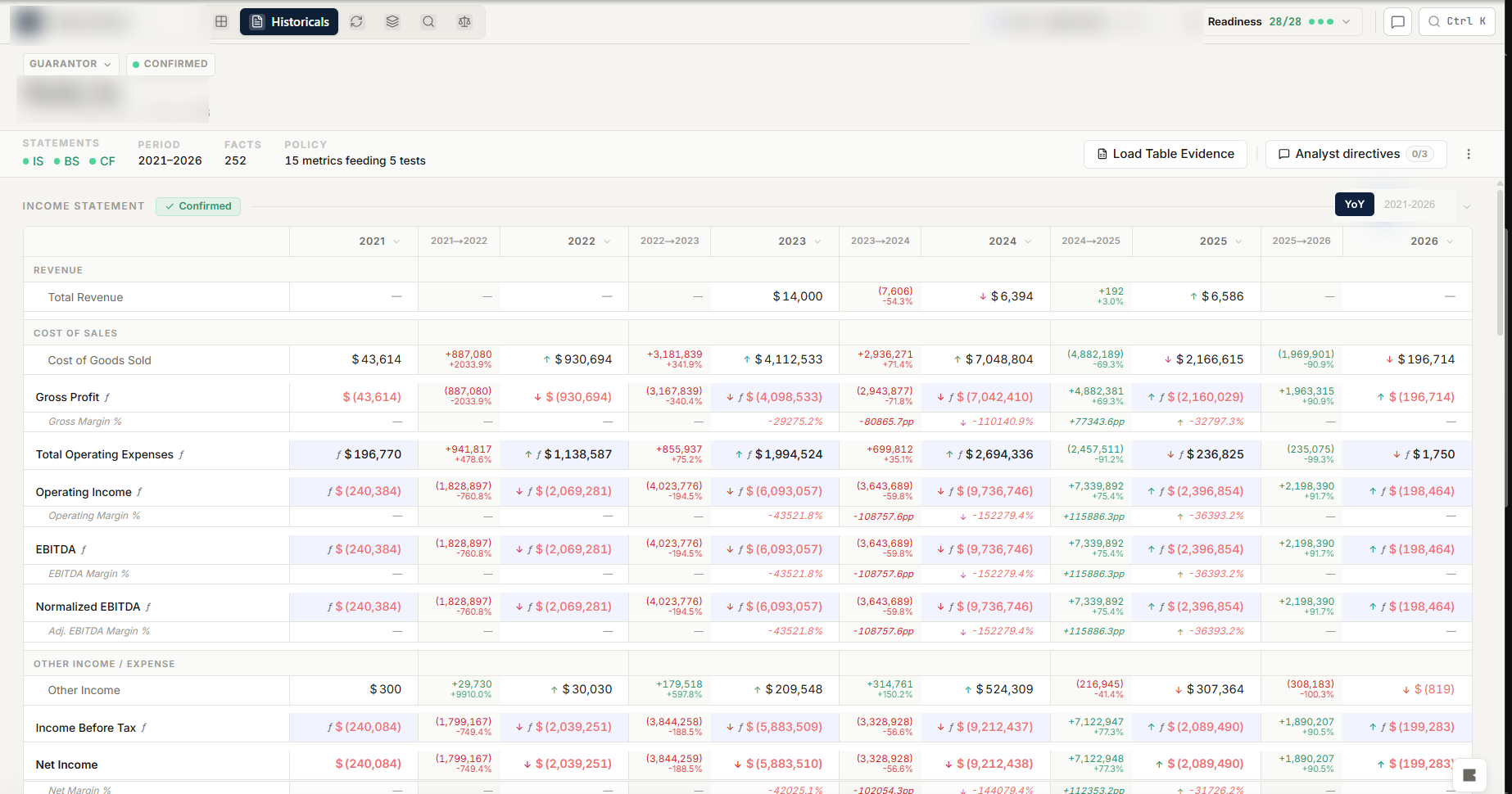The image size is (1512, 794).
Task: Select the BS statement indicator
Action: click(x=67, y=161)
